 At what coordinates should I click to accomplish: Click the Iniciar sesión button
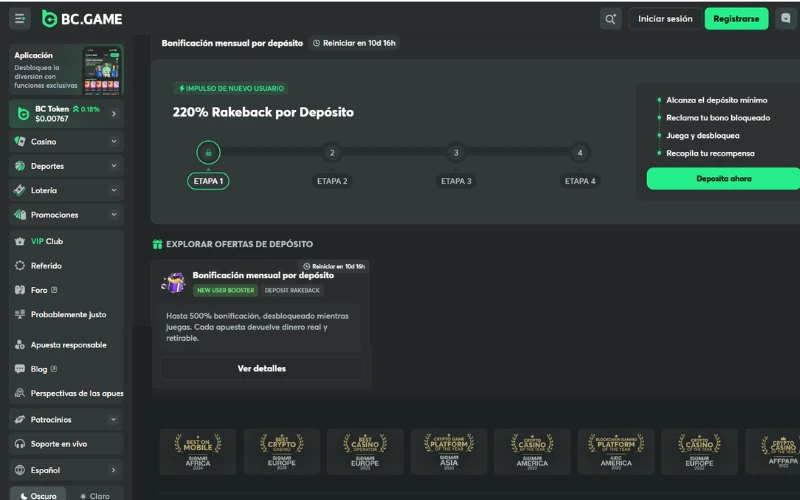coord(665,19)
